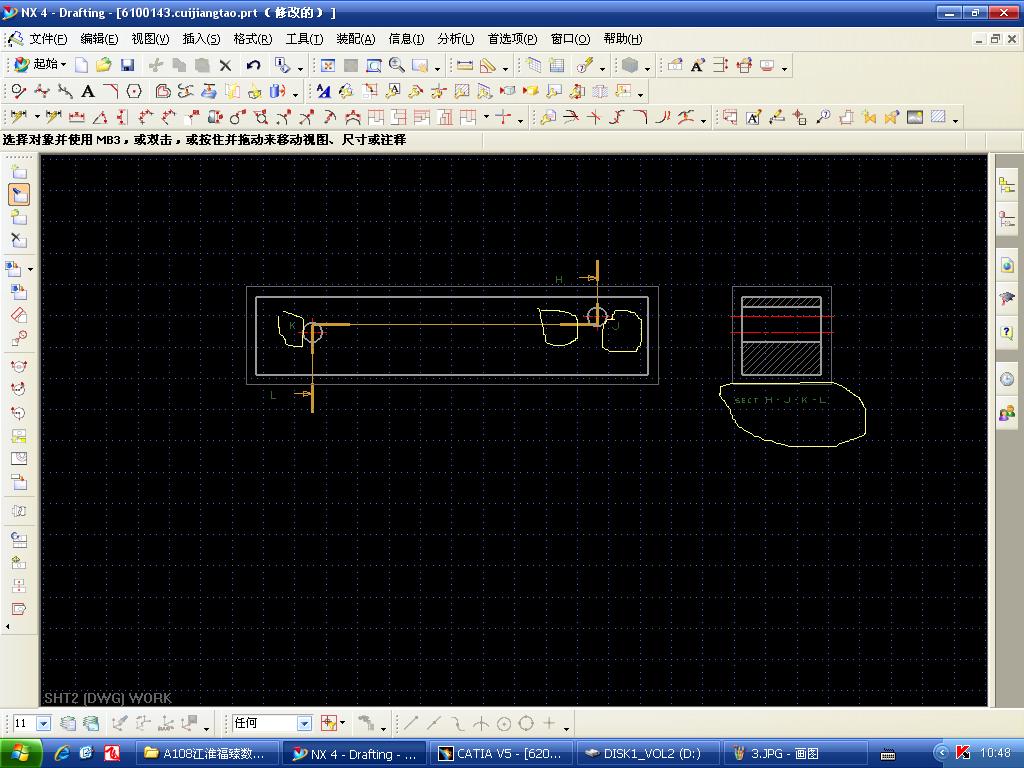
Task: Select the horizontal dimension icon
Action: [77, 118]
